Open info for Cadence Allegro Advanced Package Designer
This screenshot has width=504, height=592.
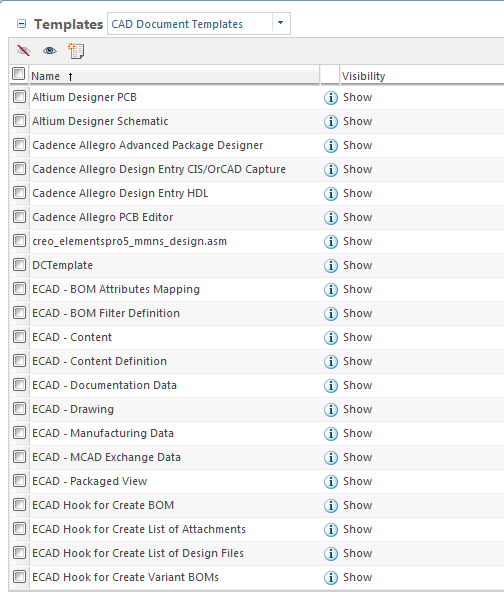(331, 146)
